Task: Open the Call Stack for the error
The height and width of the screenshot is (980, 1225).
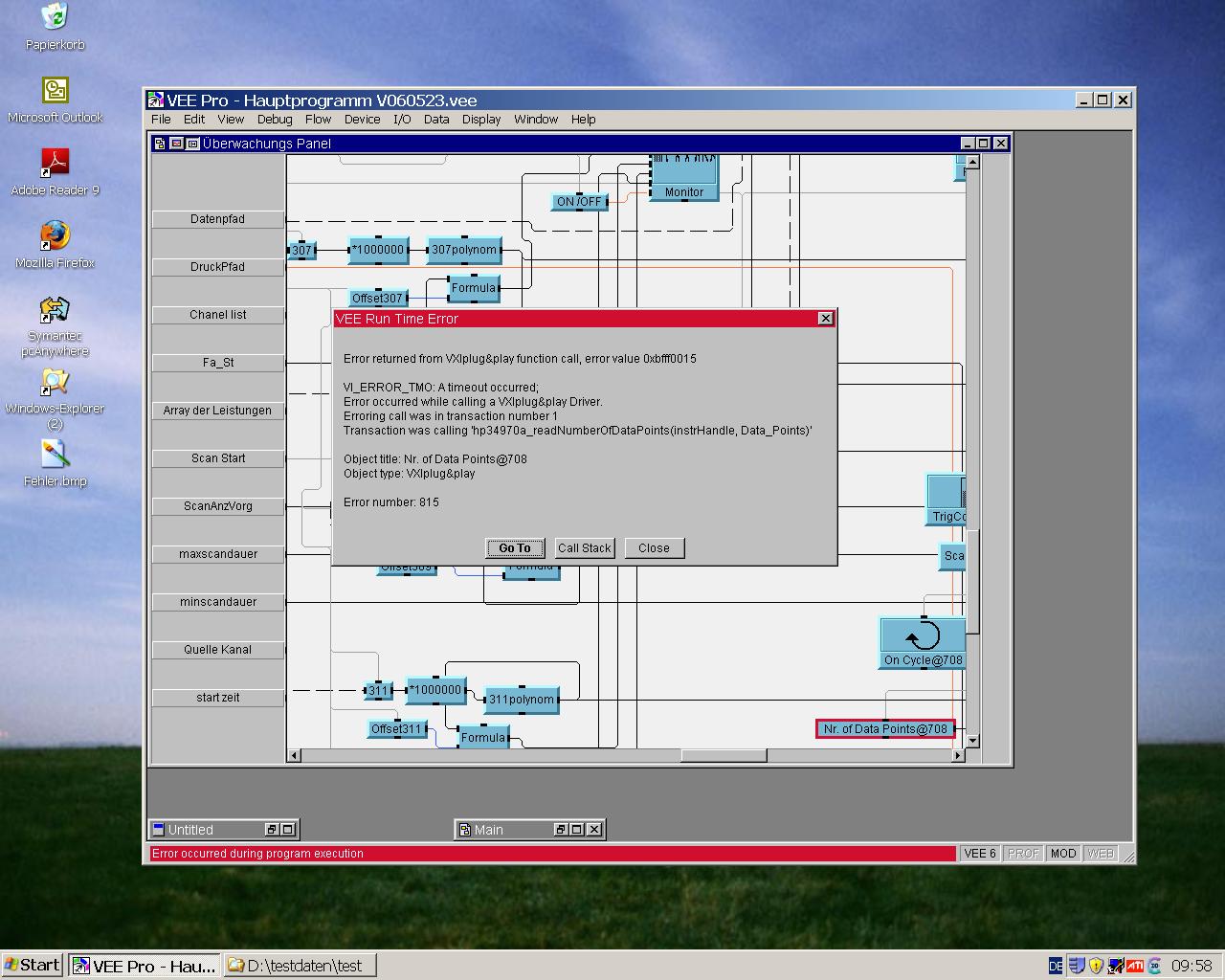Action: point(584,548)
